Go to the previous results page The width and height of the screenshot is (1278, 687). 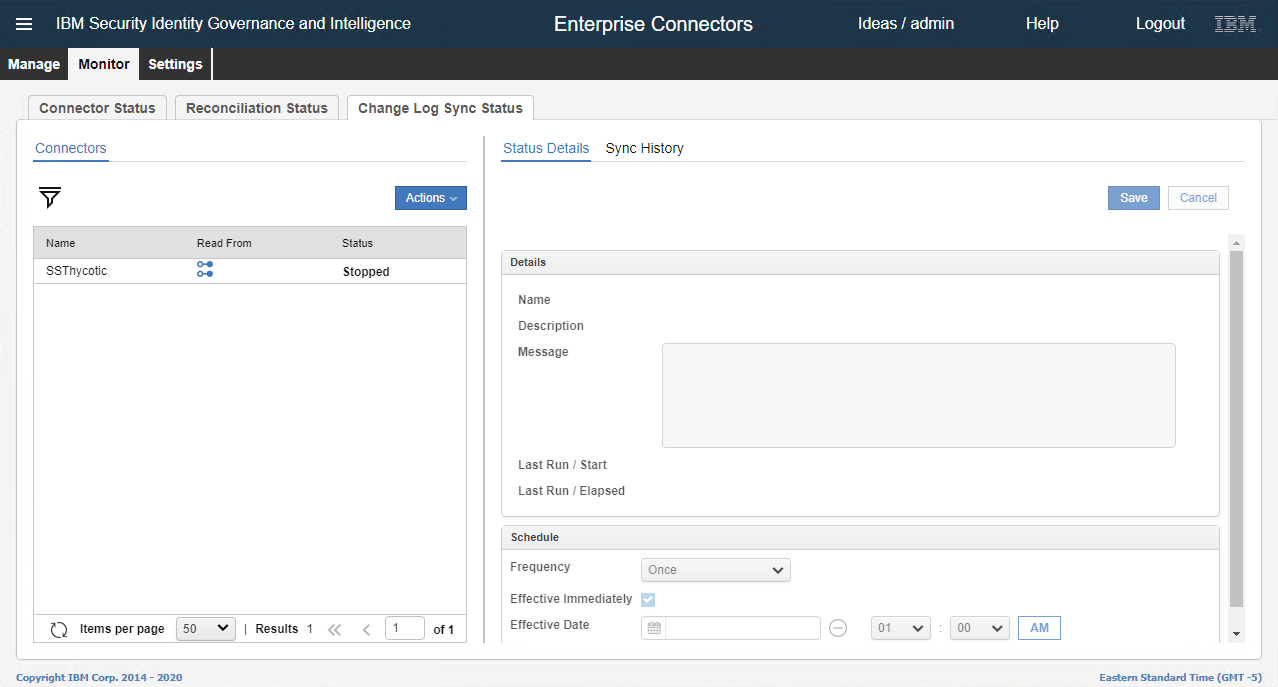[x=366, y=629]
